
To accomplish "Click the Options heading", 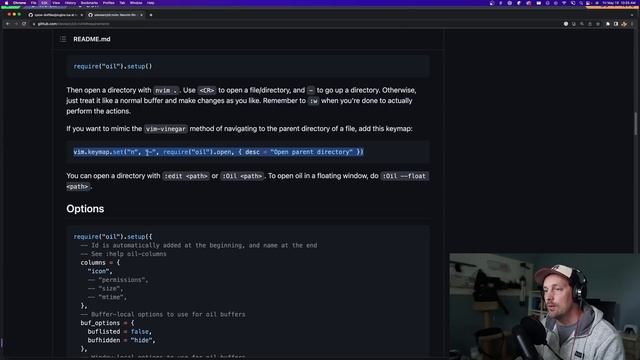I will tap(85, 209).
